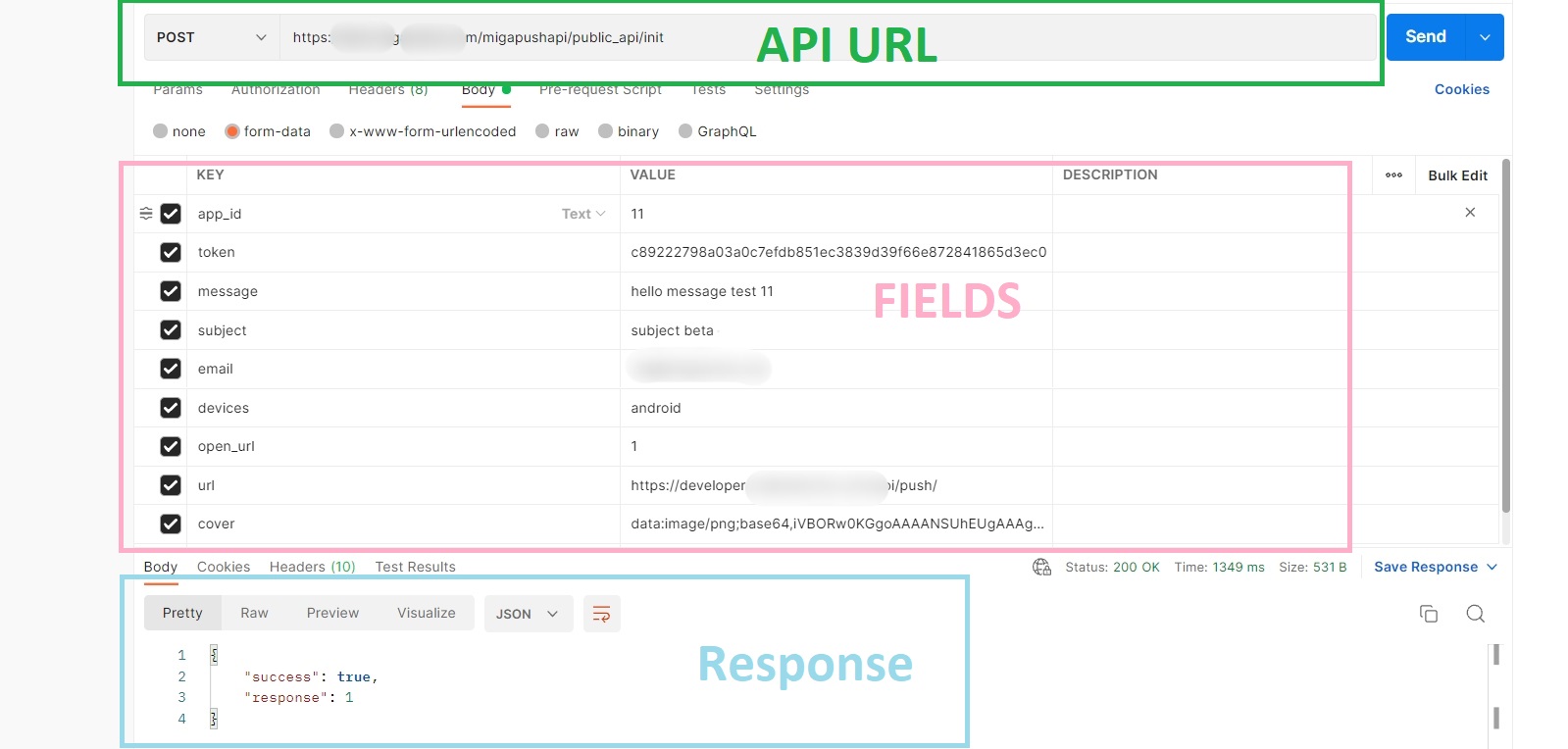Open the JSON format dropdown

point(529,614)
